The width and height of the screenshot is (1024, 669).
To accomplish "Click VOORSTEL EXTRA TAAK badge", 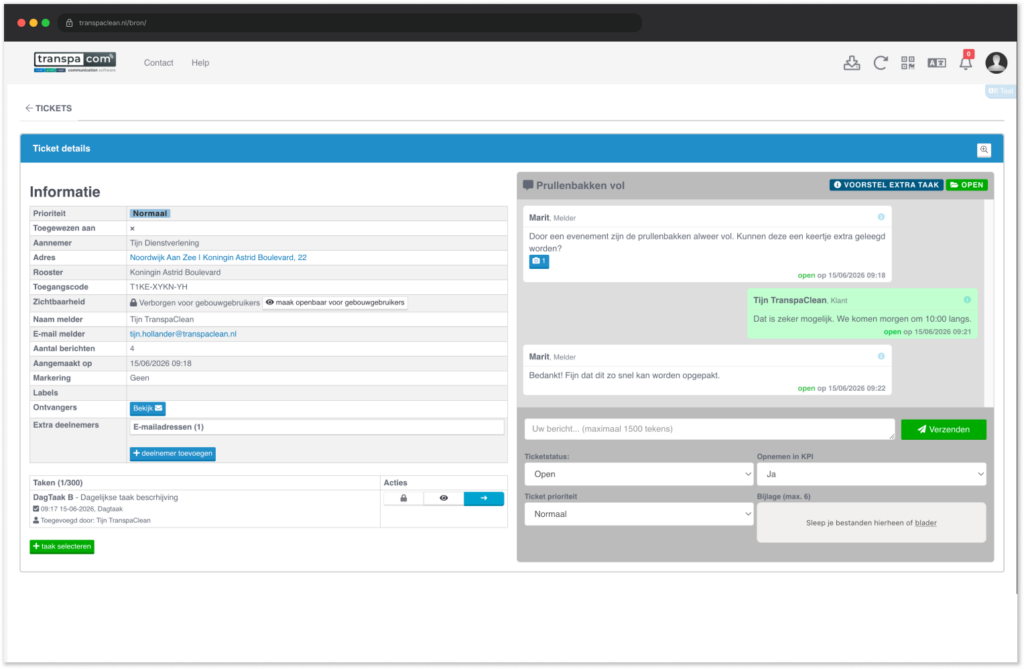I will pos(886,185).
